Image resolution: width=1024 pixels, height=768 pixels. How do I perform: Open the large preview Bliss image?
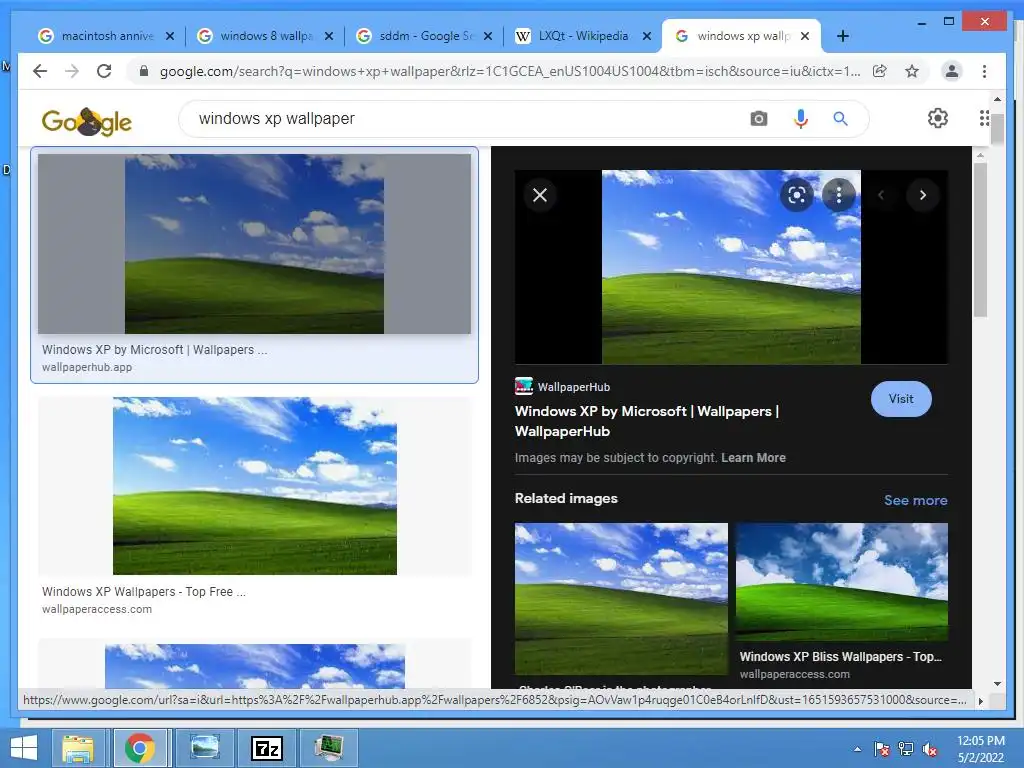pos(731,266)
